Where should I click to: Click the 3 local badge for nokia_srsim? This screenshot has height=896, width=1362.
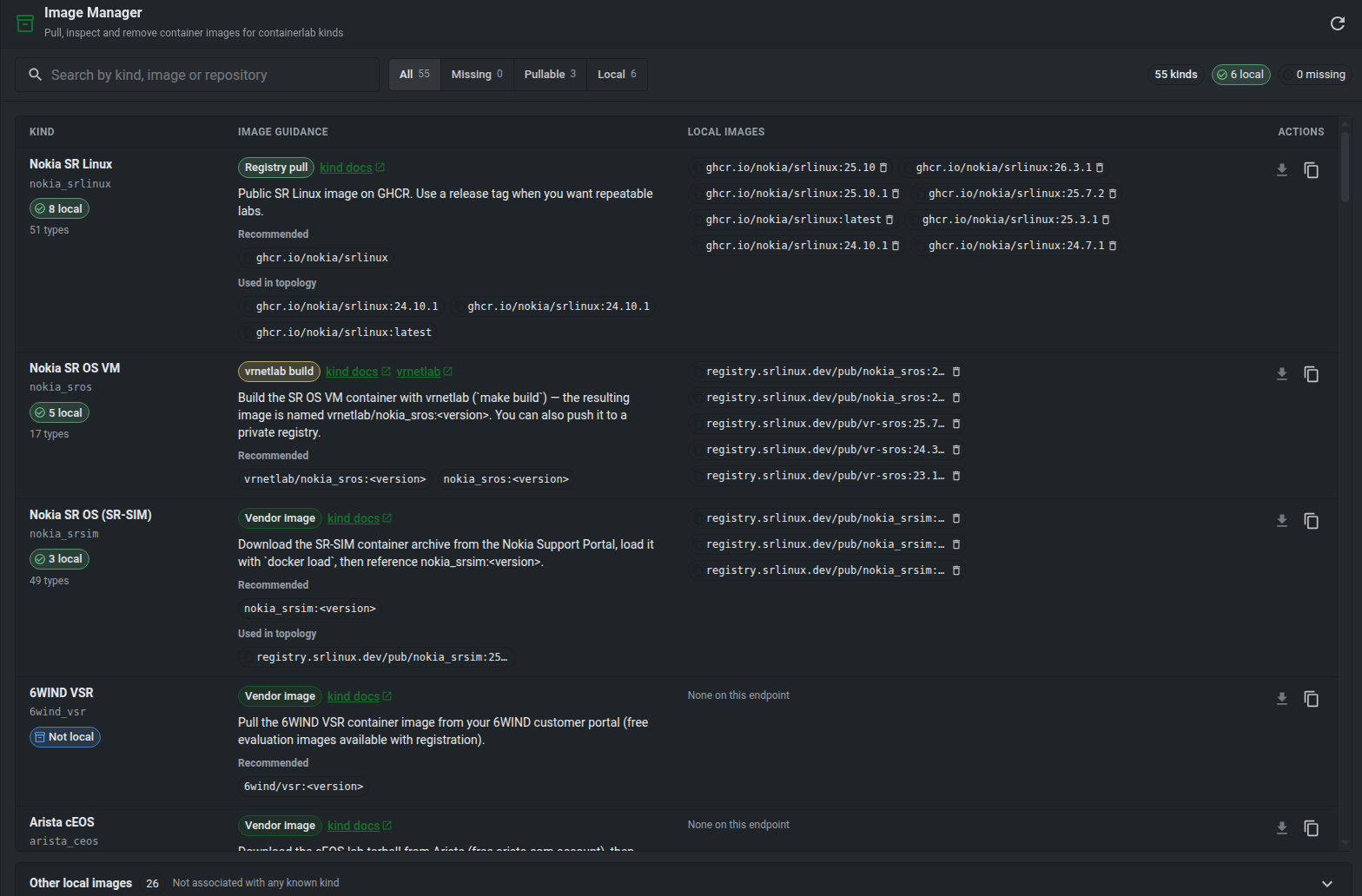coord(59,559)
